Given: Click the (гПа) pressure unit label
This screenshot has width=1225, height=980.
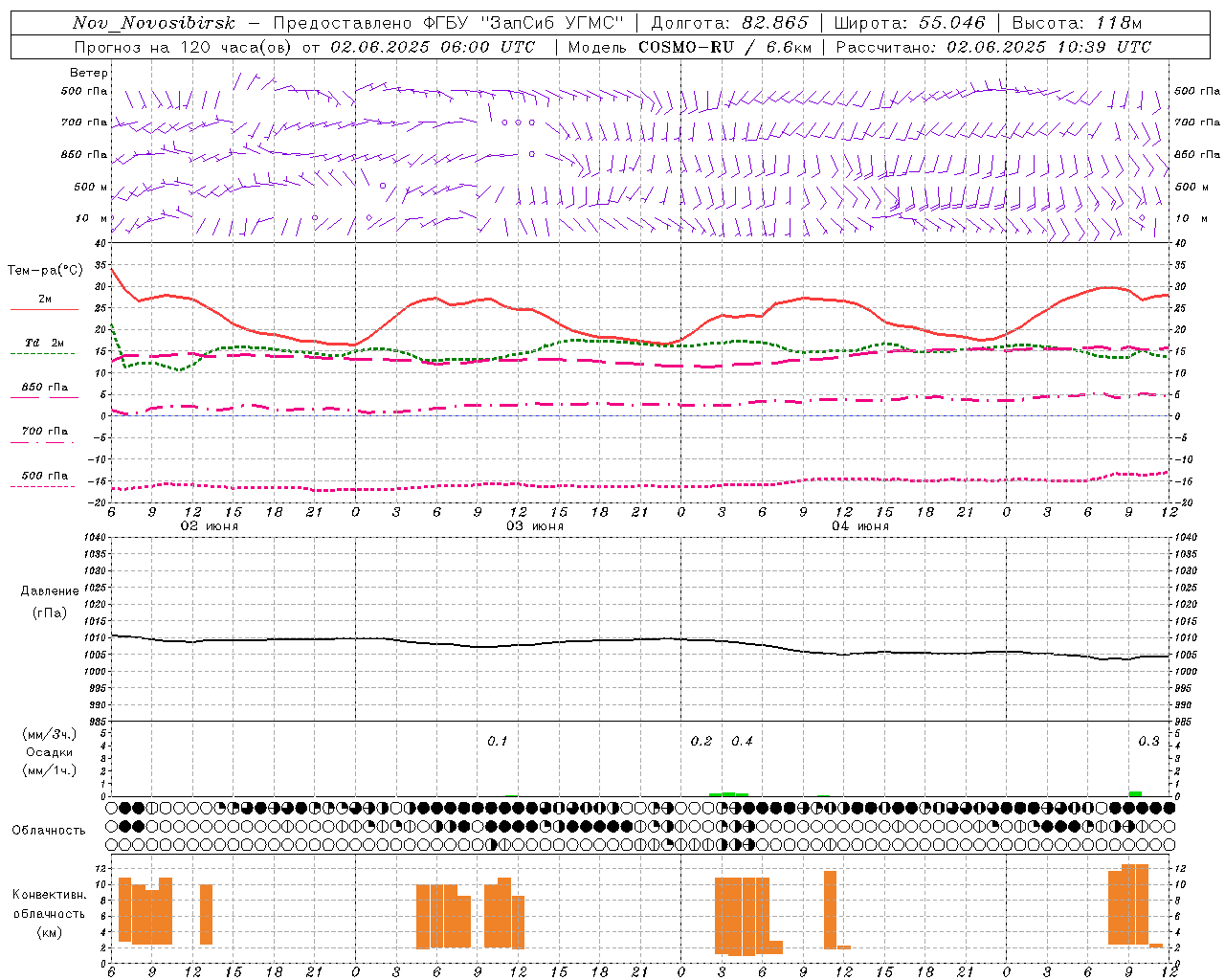Looking at the screenshot, I should pyautogui.click(x=50, y=612).
